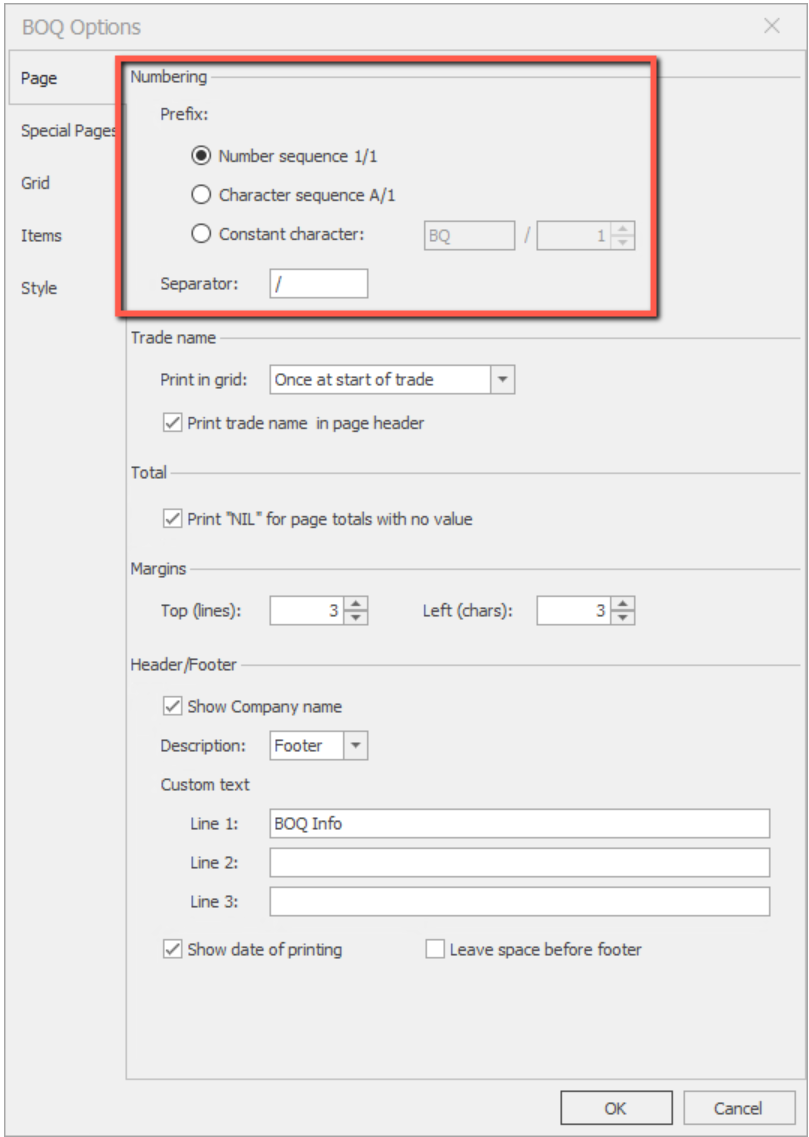This screenshot has height=1137, width=809.
Task: Open the Print in grid dropdown
Action: click(502, 380)
